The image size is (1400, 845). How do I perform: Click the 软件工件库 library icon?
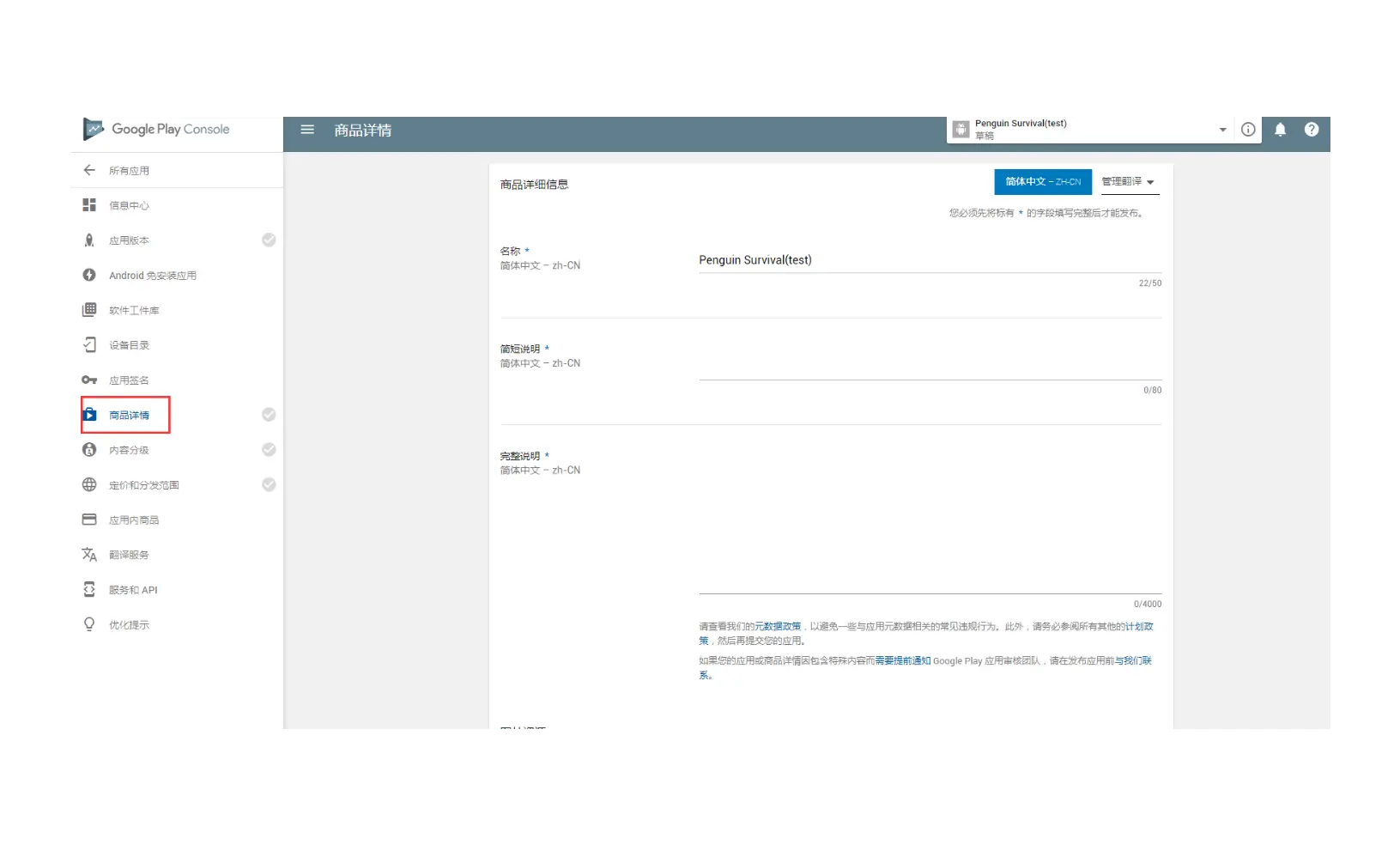click(x=89, y=310)
